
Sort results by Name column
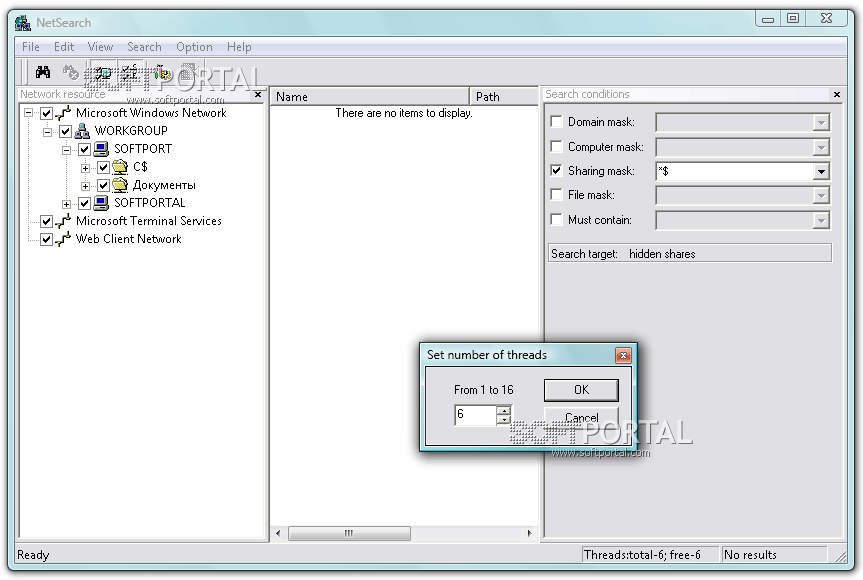pyautogui.click(x=370, y=97)
